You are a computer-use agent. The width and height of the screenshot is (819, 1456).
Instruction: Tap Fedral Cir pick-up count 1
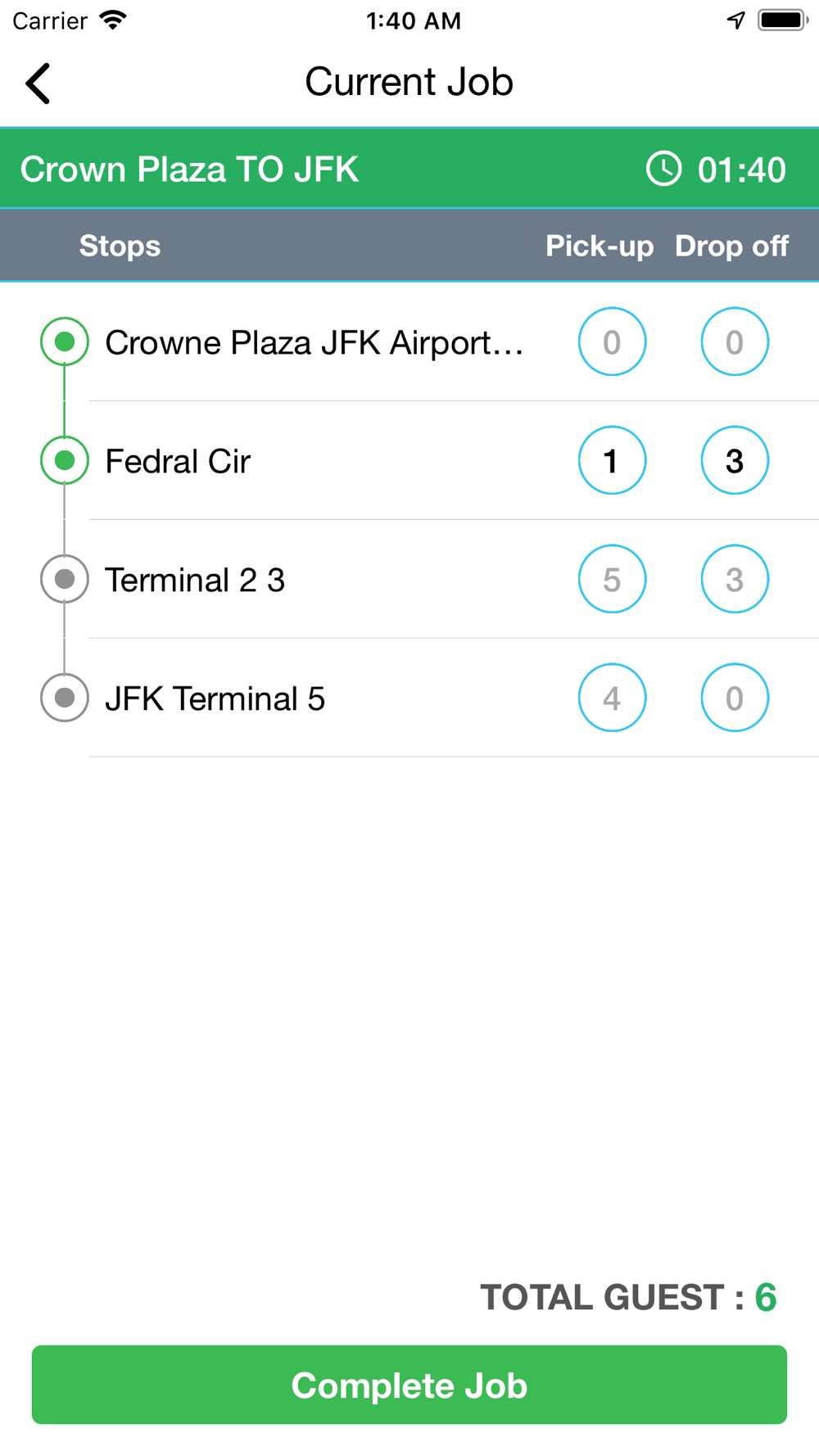(612, 460)
